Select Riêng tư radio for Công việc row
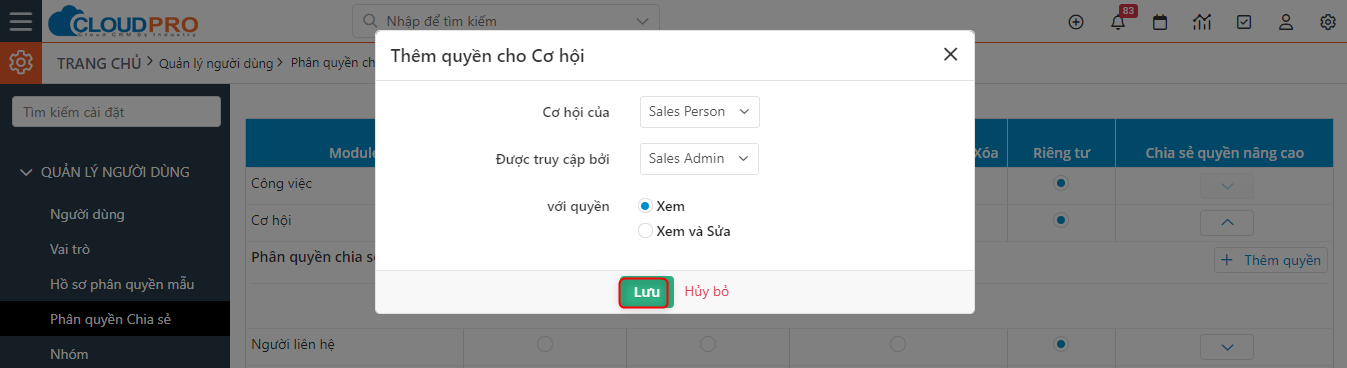This screenshot has width=1347, height=368. point(1061,184)
